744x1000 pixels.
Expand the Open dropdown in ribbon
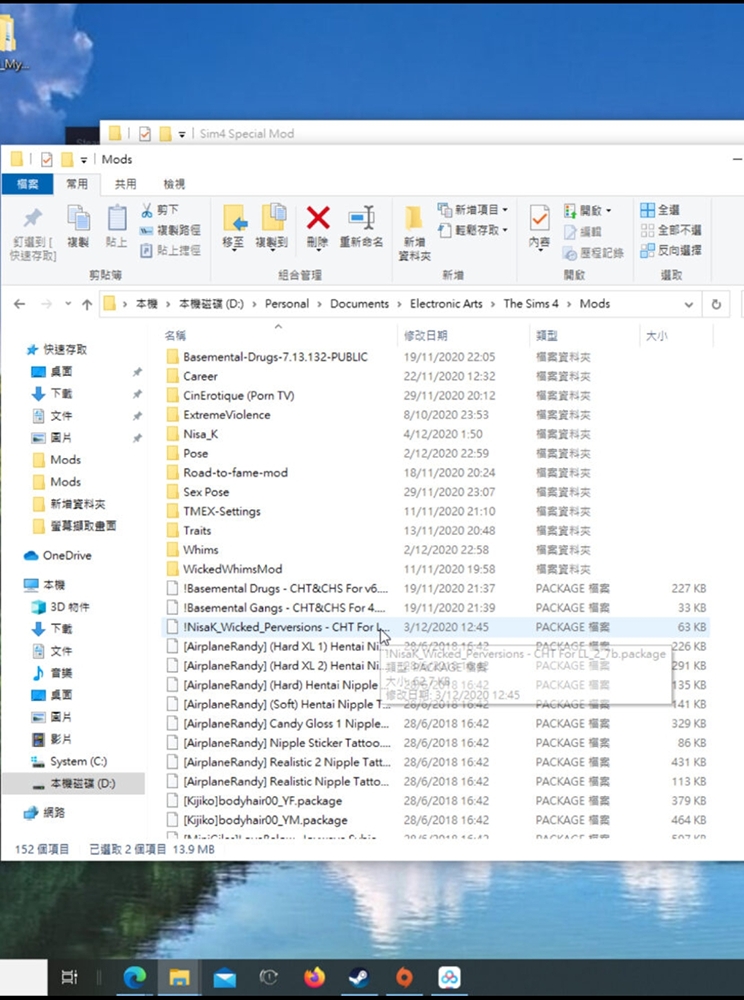[608, 210]
